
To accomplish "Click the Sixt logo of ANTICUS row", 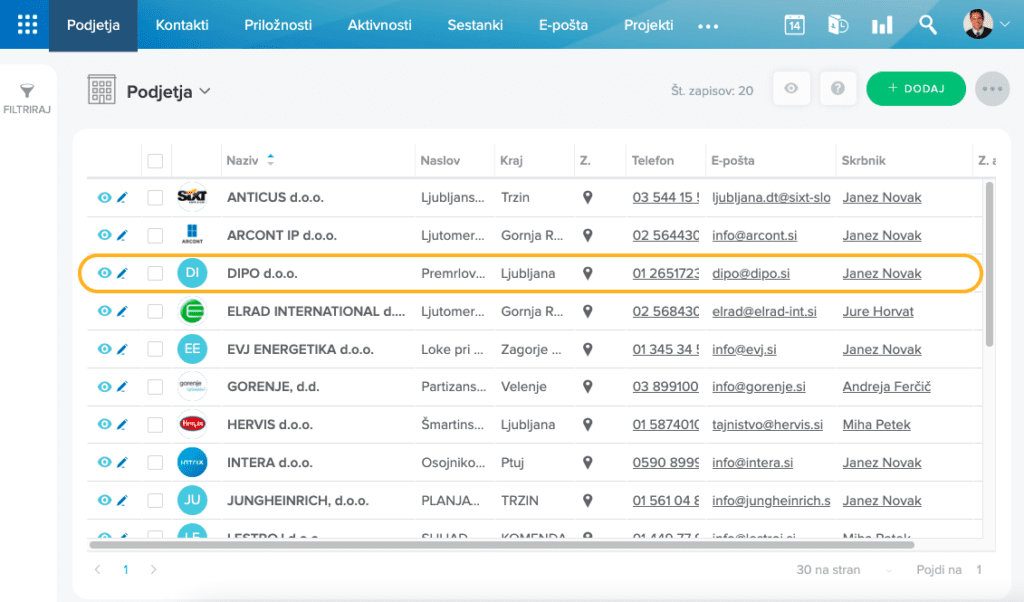I will coord(192,197).
